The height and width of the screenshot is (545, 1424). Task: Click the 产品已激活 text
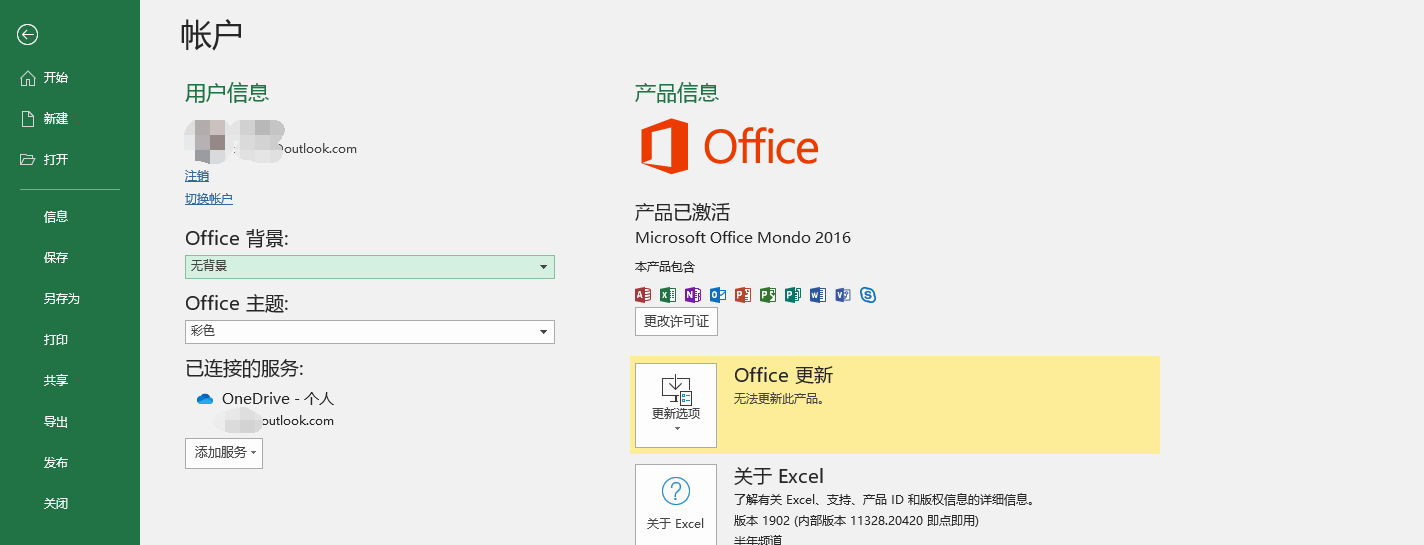(682, 212)
